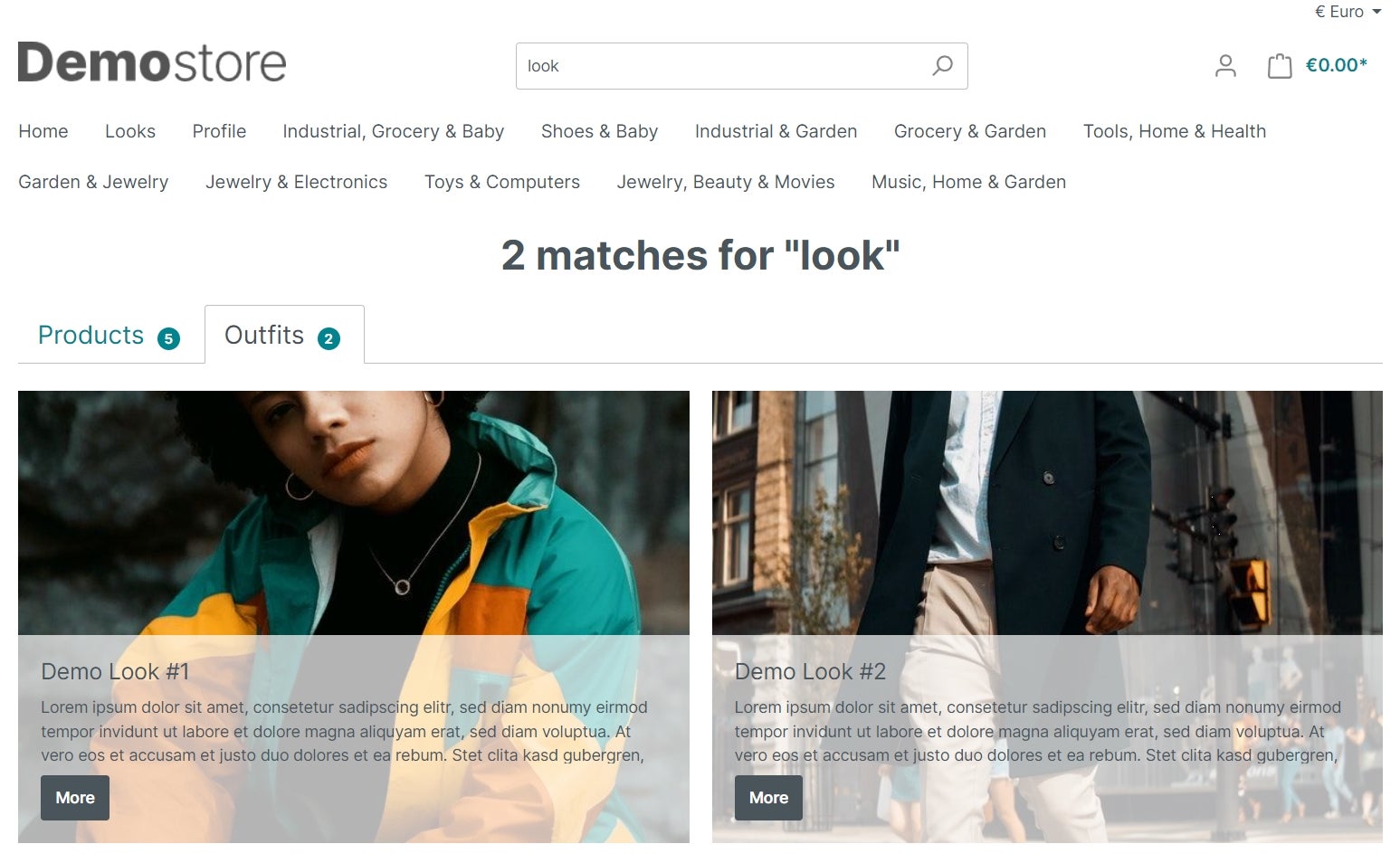Open the user account icon

point(1225,66)
